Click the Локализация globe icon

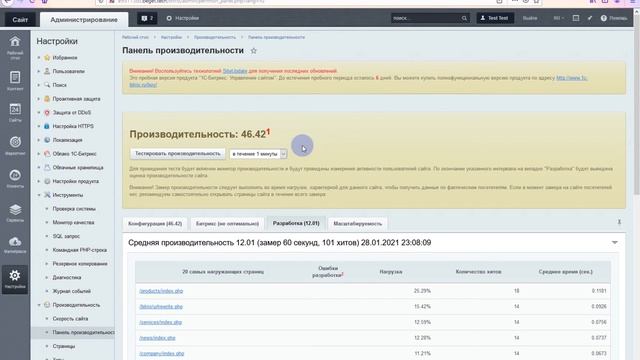(x=47, y=140)
